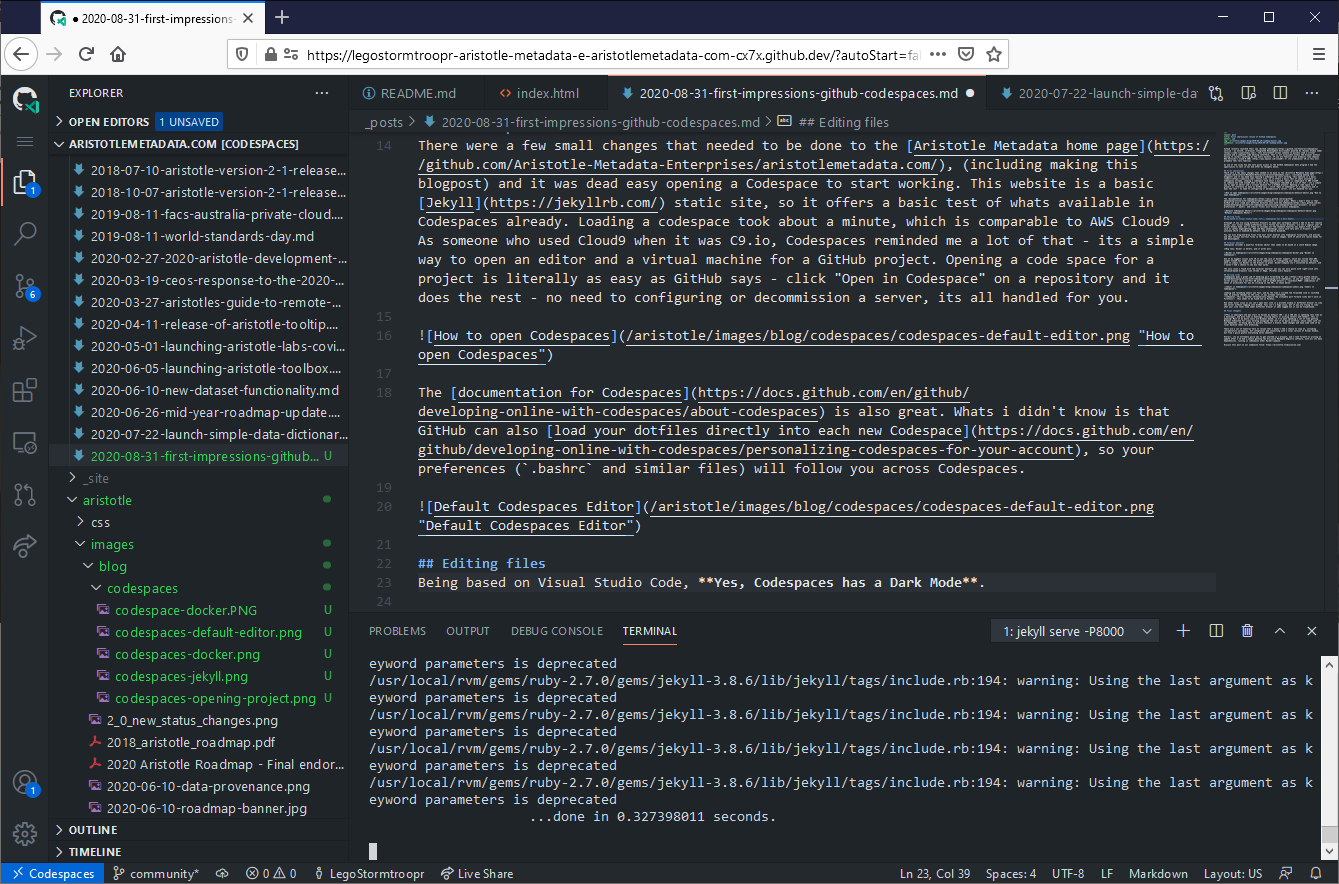Collapse the aristotle folder
Screen dimensions: 1339x884
pyautogui.click(x=200, y=500)
